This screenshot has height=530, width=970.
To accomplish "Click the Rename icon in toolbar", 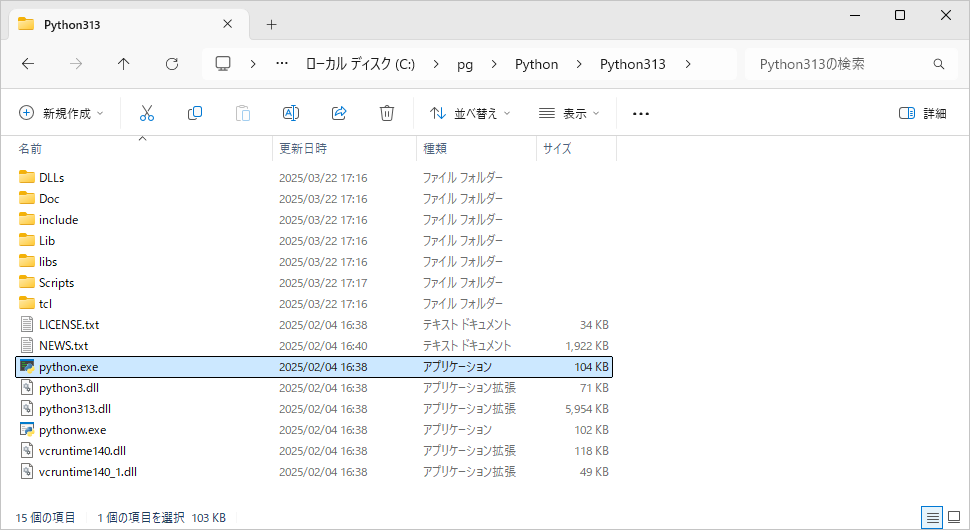I will tap(291, 113).
